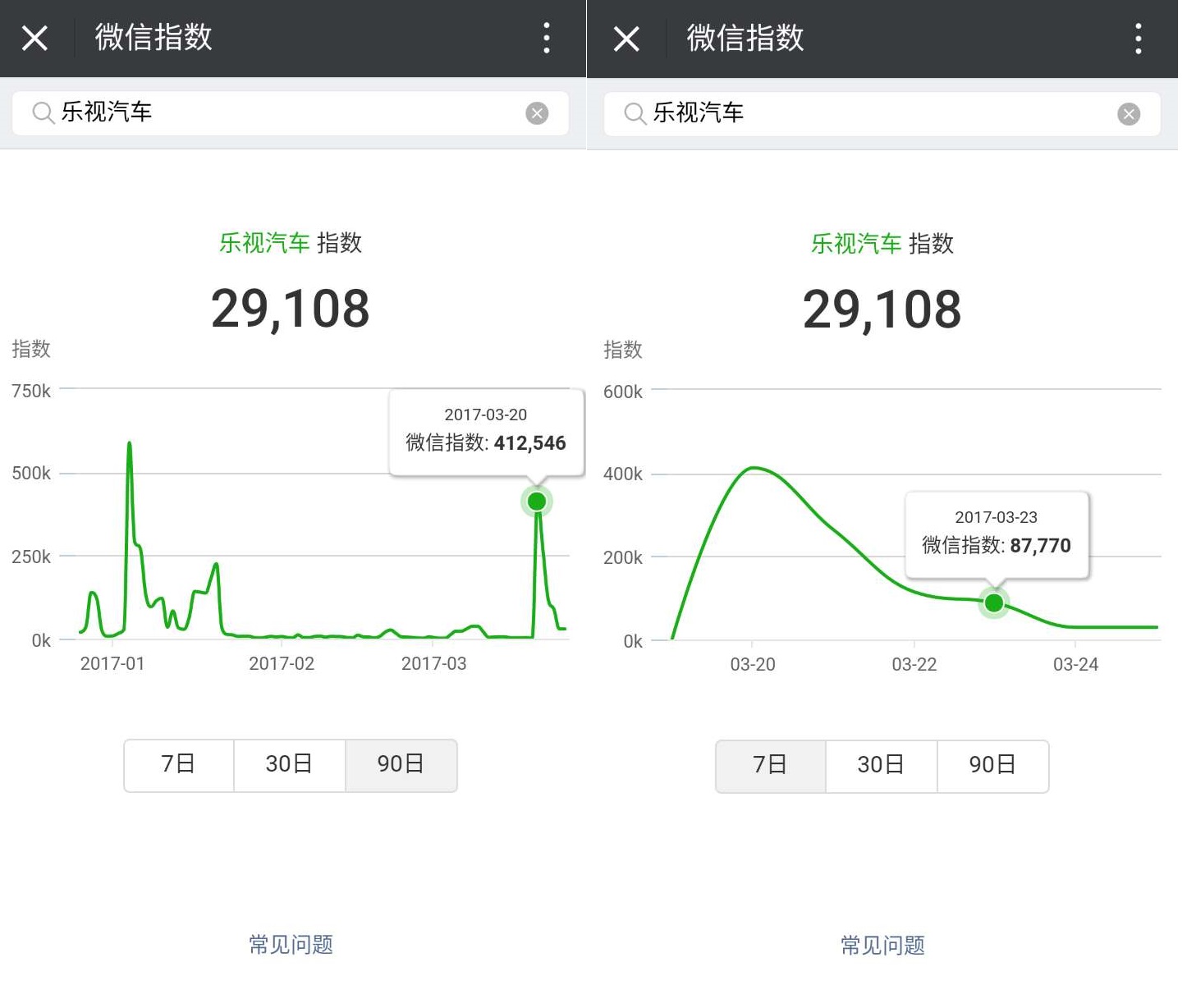Click the 03-20 axis label
The width and height of the screenshot is (1196, 1008).
[x=753, y=664]
